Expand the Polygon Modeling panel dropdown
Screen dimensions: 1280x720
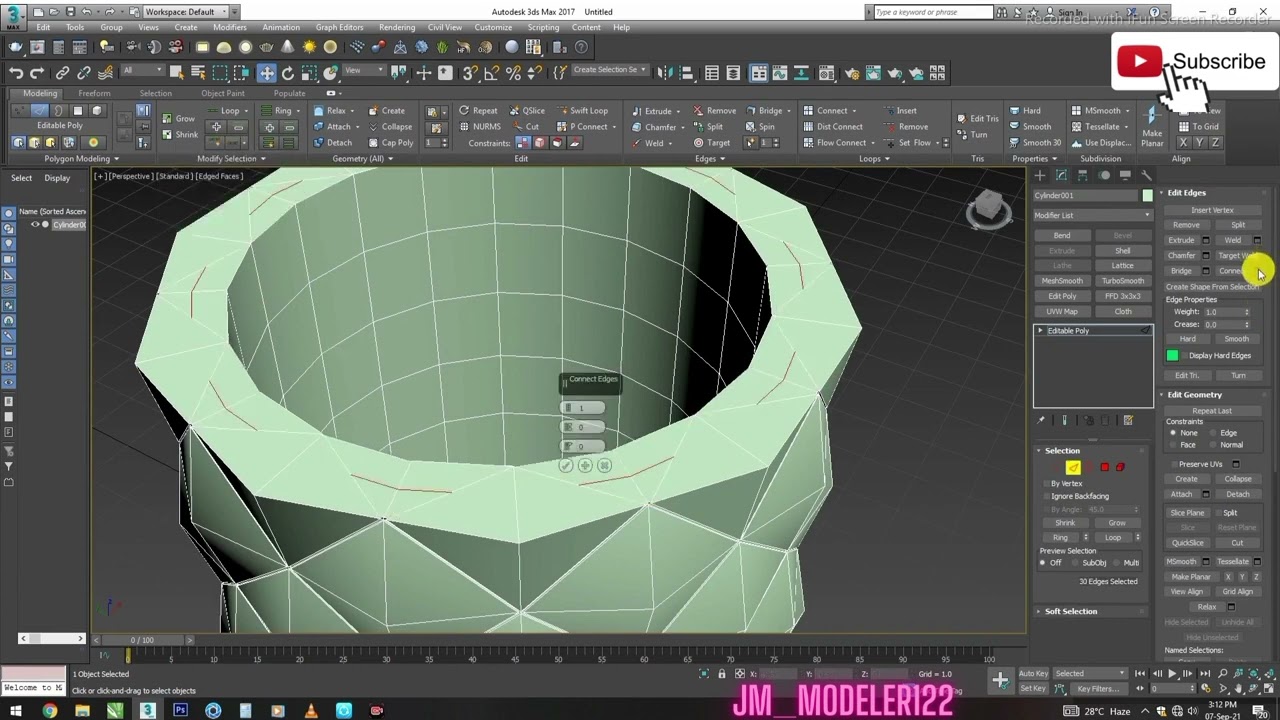pos(82,159)
